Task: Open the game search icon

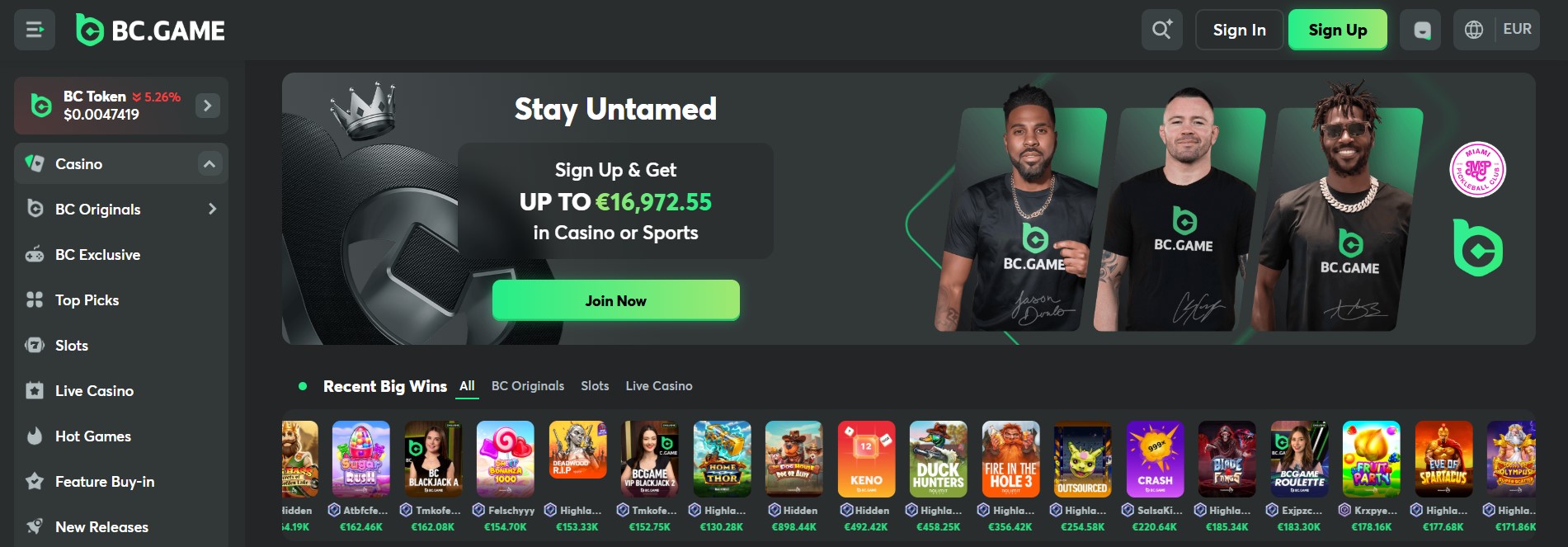Action: point(1162,30)
